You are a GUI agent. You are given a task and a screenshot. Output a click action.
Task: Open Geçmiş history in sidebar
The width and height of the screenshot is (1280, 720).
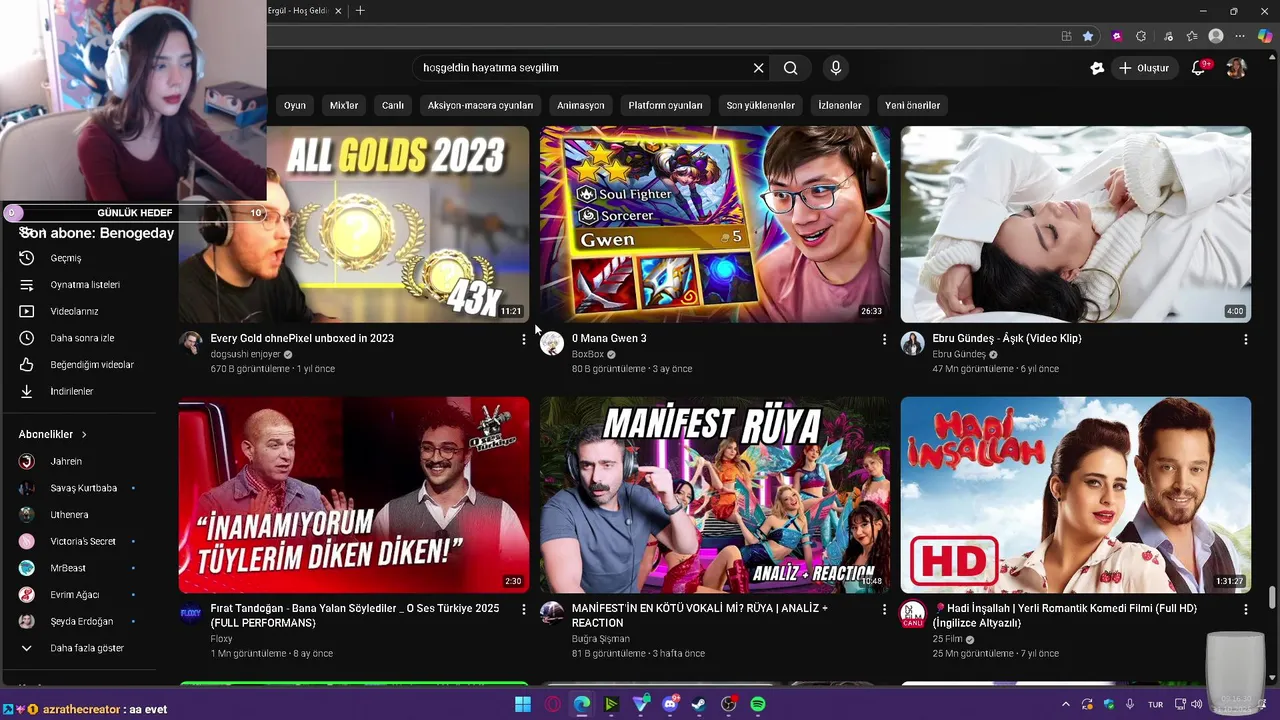[66, 258]
